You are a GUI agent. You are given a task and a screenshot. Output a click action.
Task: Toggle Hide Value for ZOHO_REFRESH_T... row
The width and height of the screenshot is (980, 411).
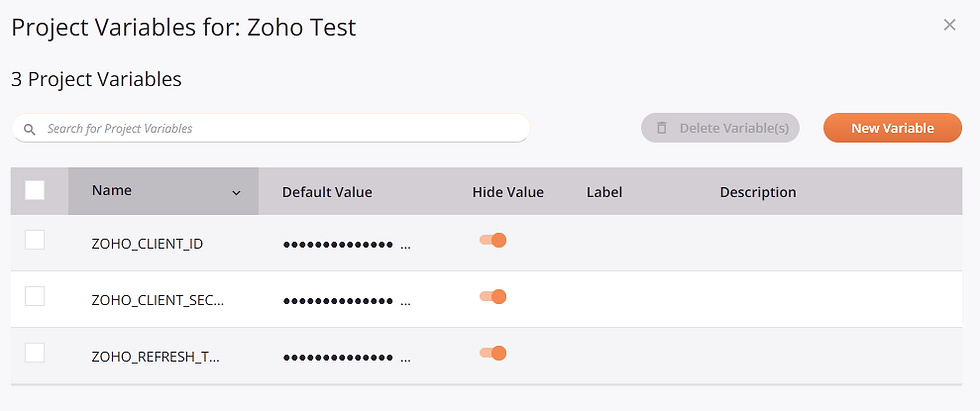[492, 353]
